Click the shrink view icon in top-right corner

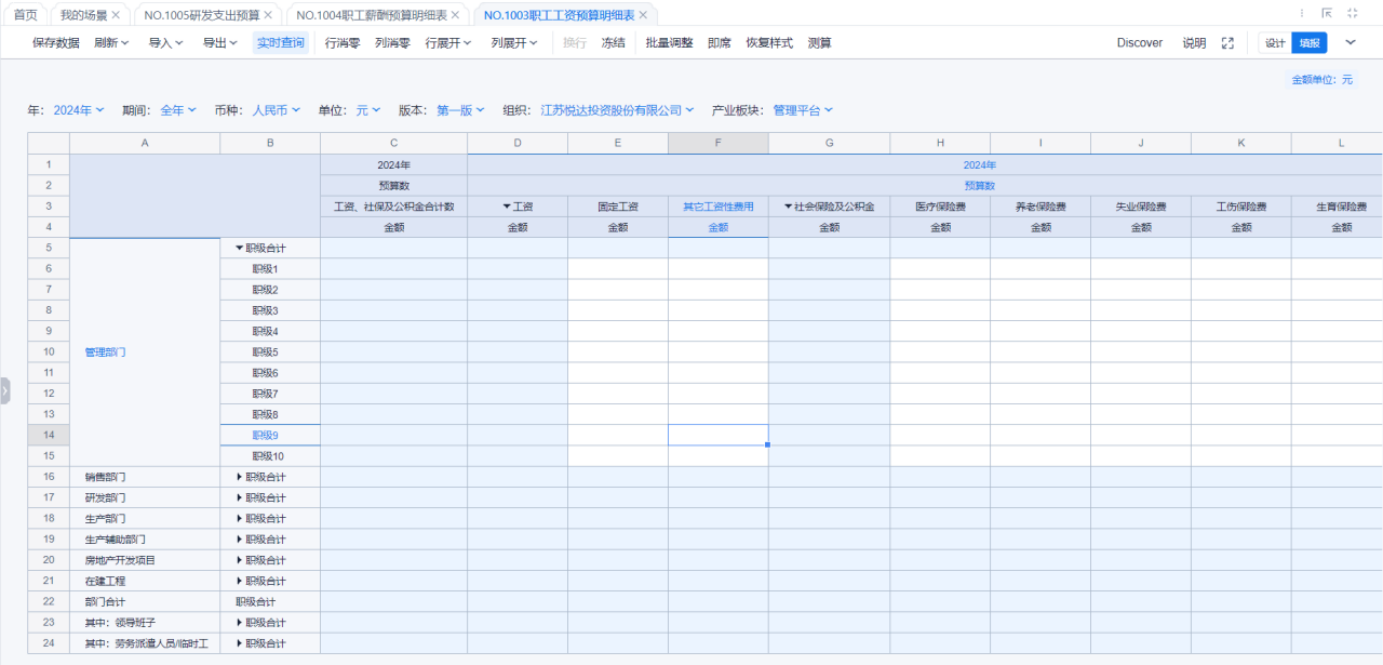tap(1353, 14)
